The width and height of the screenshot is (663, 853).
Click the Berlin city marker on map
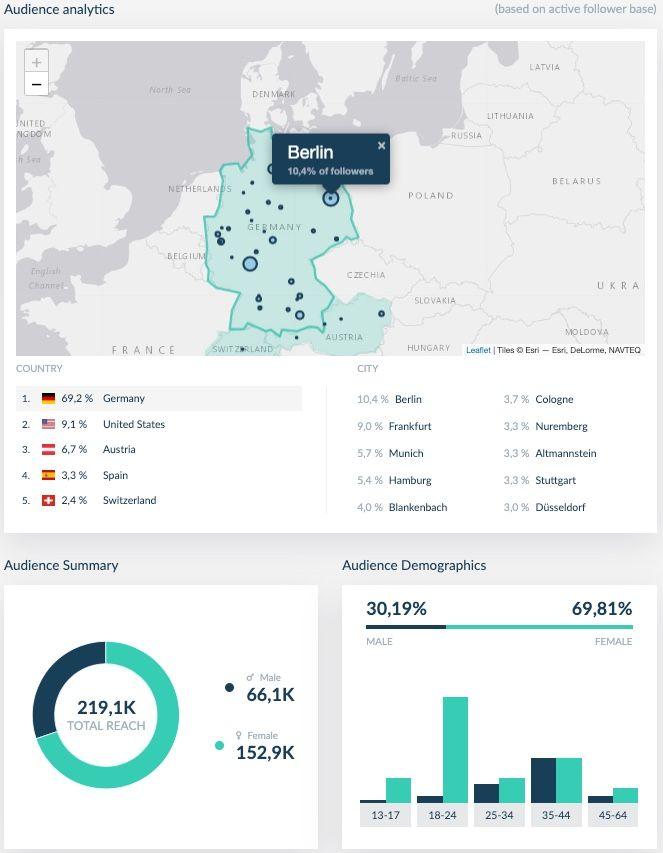pyautogui.click(x=331, y=198)
